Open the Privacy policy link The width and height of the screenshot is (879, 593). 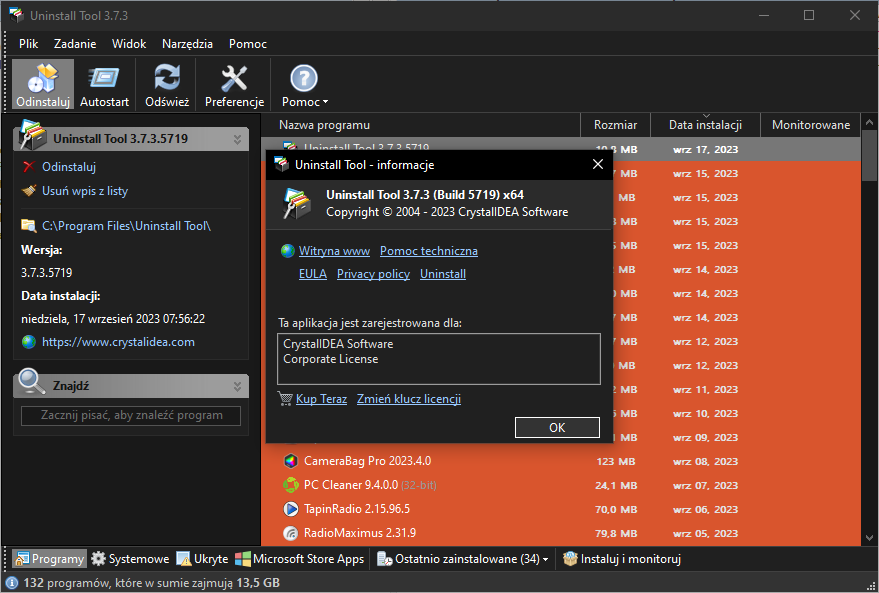click(x=373, y=274)
